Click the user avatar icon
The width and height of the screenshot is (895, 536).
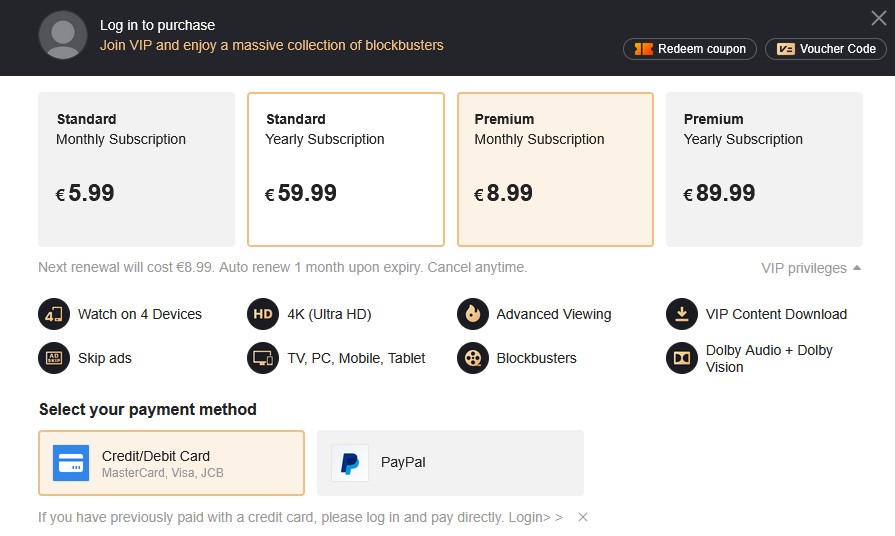[63, 36]
